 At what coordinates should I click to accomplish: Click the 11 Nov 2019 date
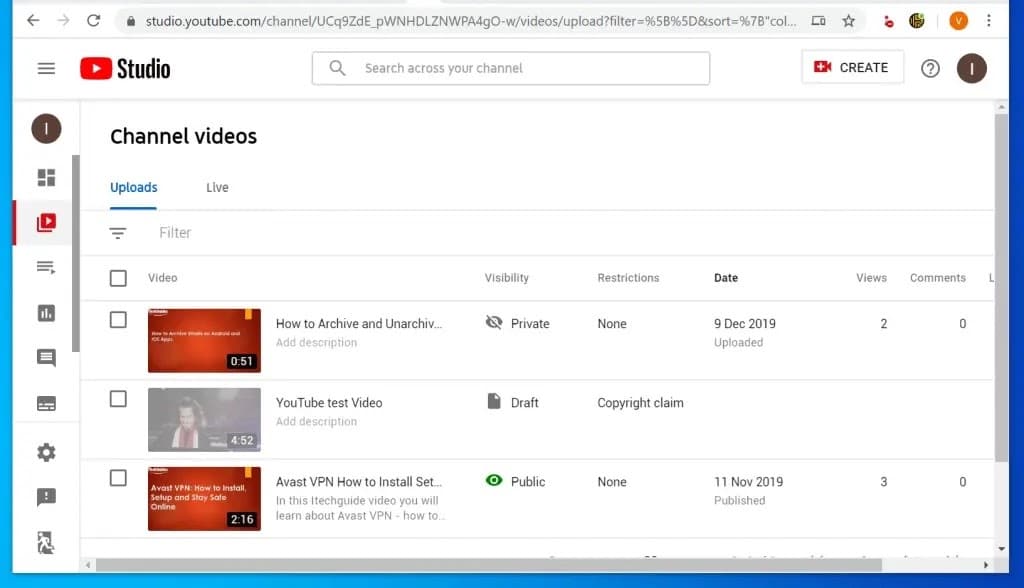point(748,482)
